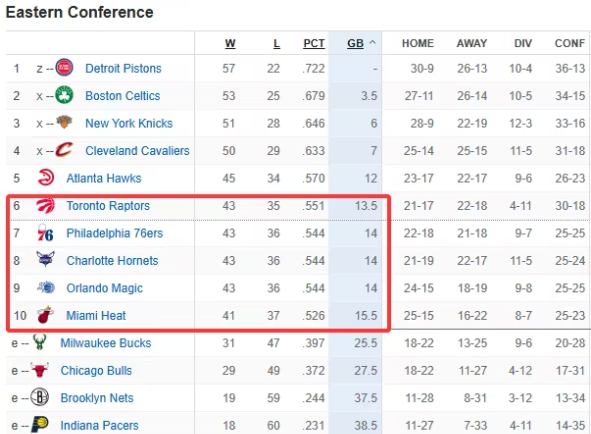Viewport: 591px width, 434px height.
Task: Open the Chicago Bulls team link
Action: [96, 371]
